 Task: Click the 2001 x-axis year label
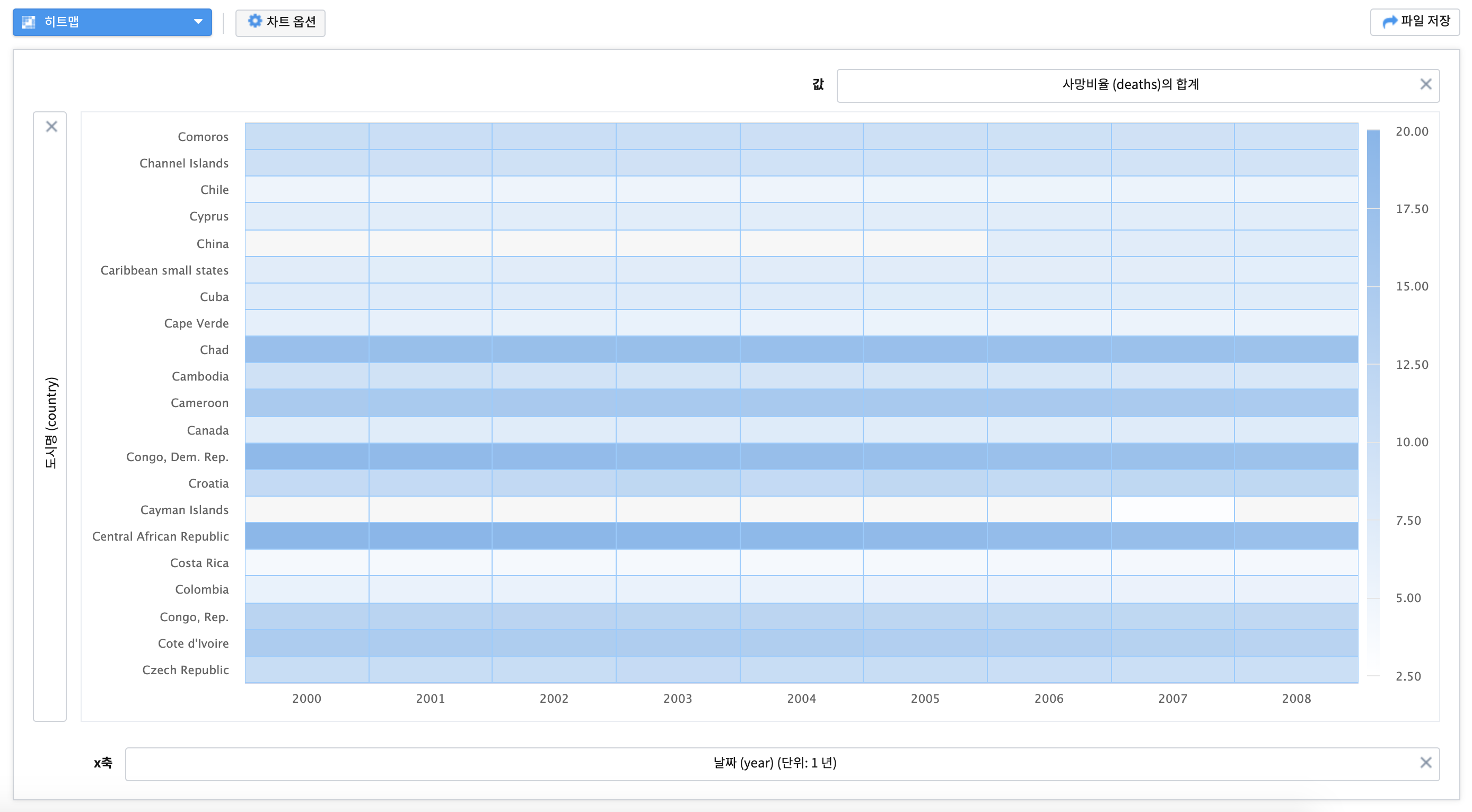click(x=430, y=699)
